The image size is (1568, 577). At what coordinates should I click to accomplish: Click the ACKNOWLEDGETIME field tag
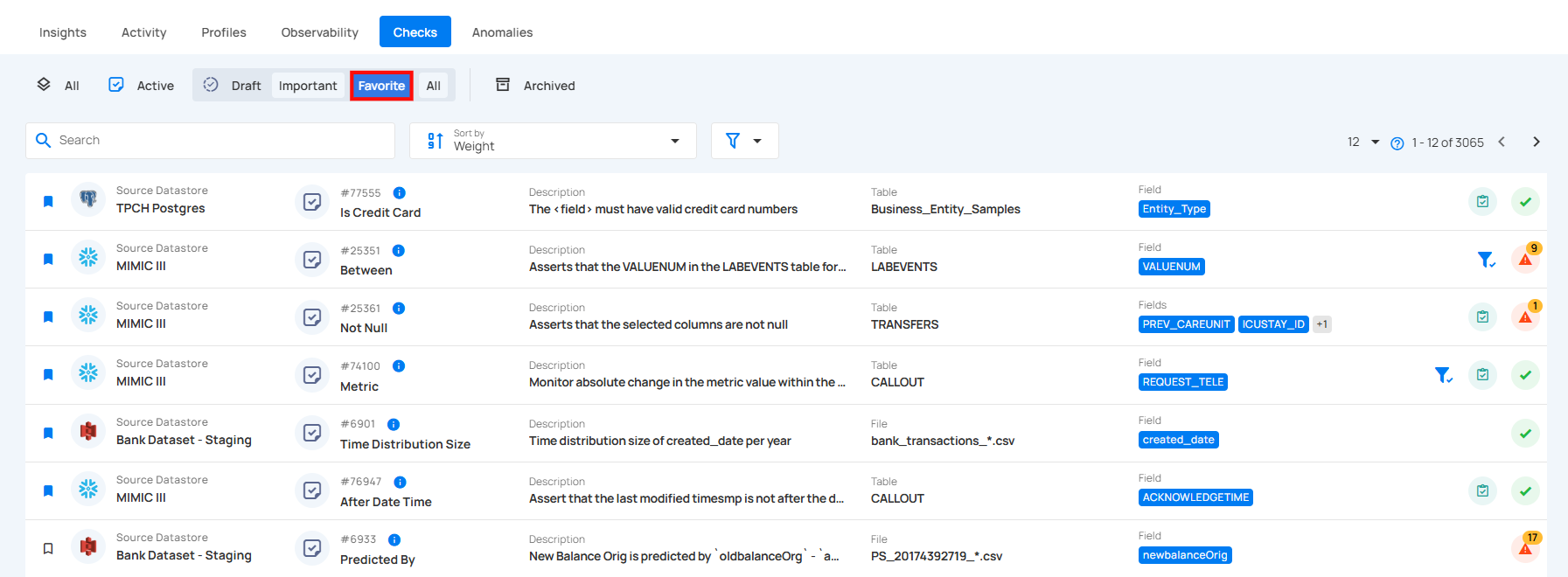(x=1195, y=497)
